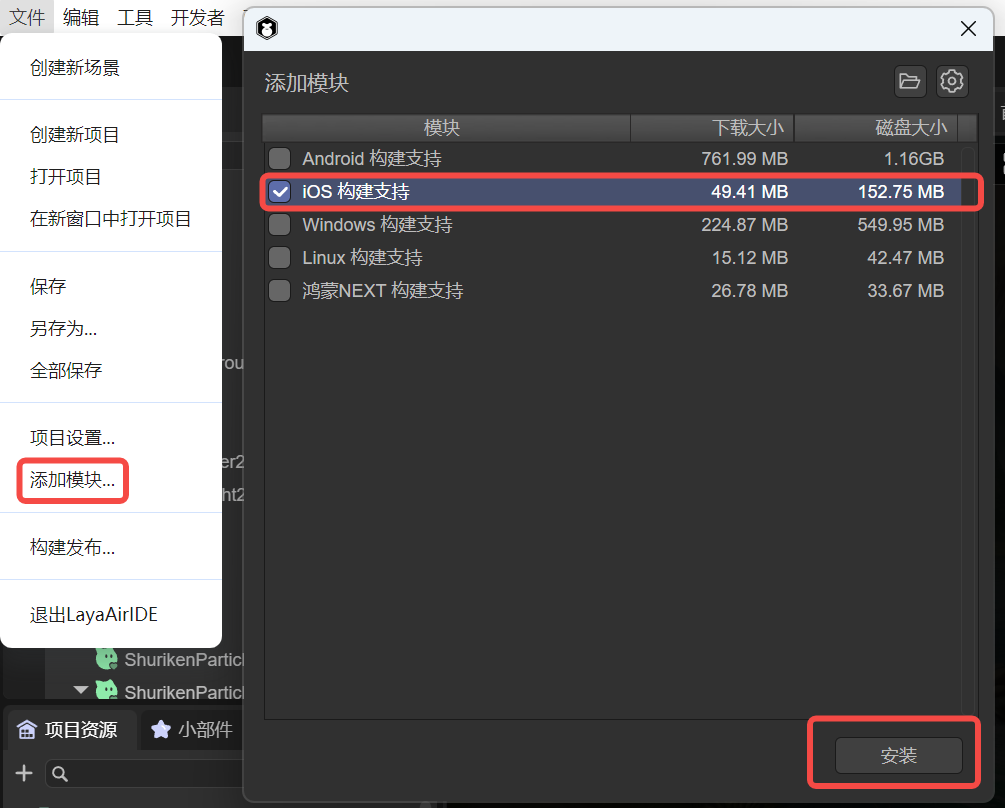Uncheck the iOS 构建支持 checkbox
Image resolution: width=1005 pixels, height=808 pixels.
[280, 192]
